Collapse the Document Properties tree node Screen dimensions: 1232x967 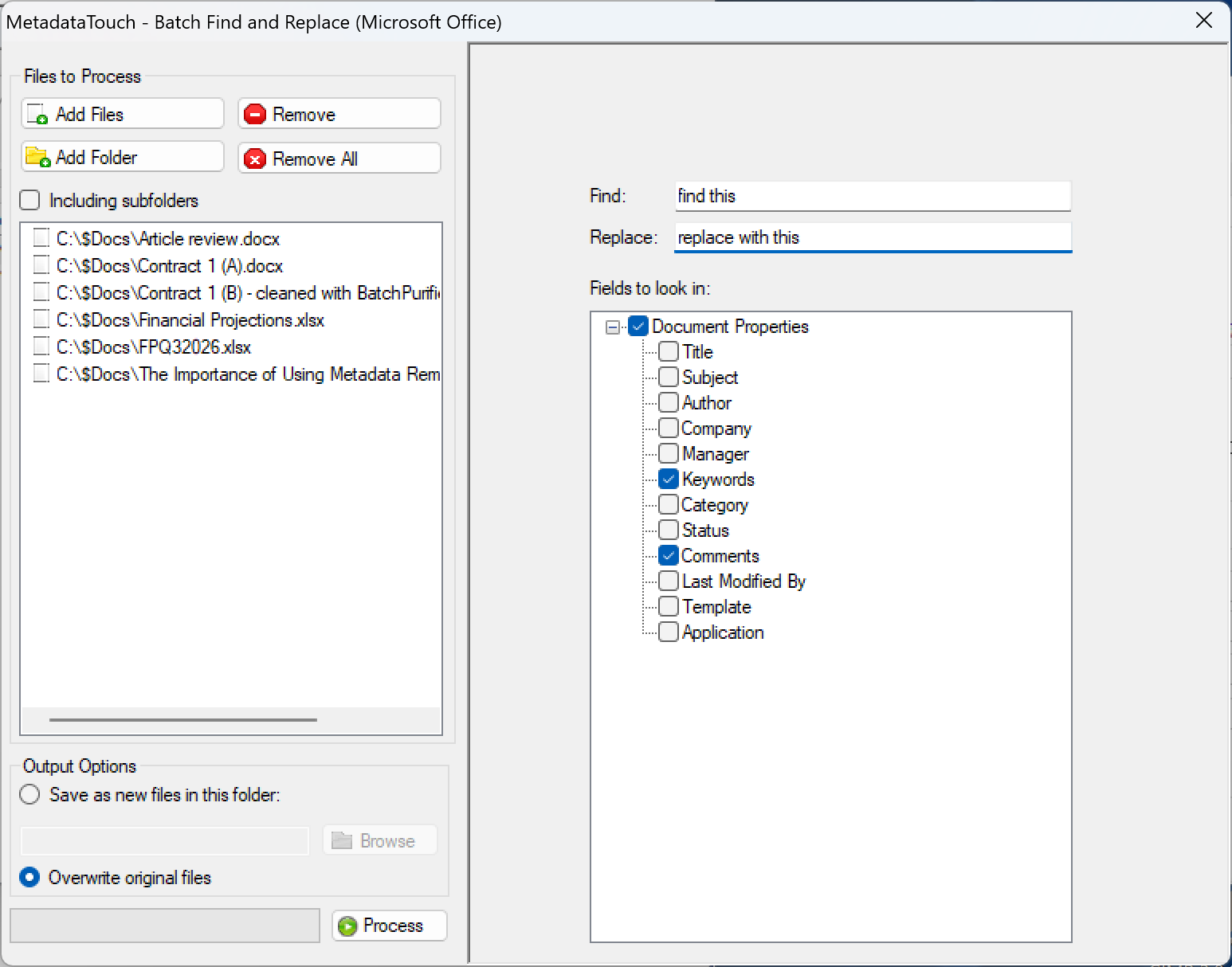click(613, 327)
